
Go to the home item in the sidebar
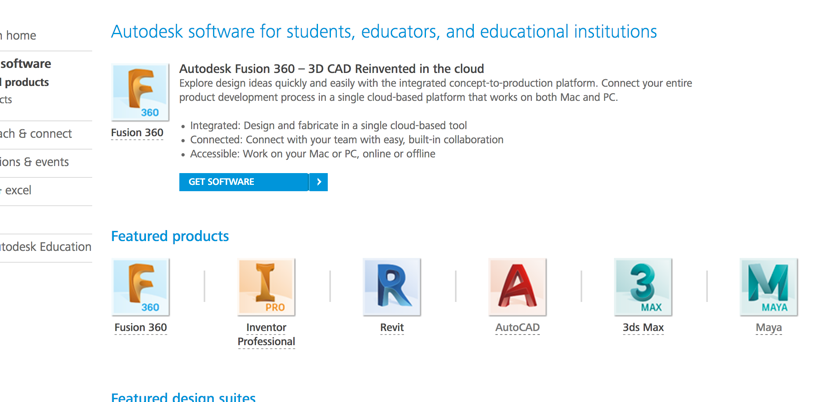click(x=18, y=36)
